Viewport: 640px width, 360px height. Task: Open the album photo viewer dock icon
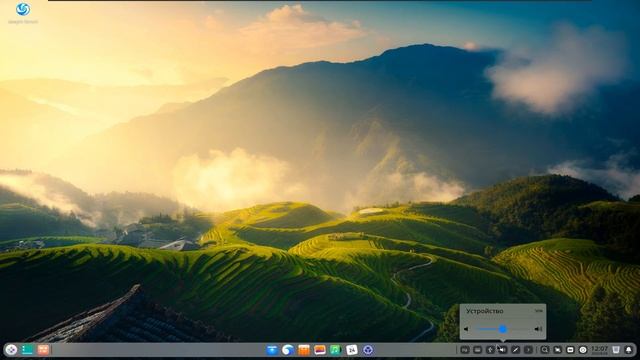(x=320, y=350)
